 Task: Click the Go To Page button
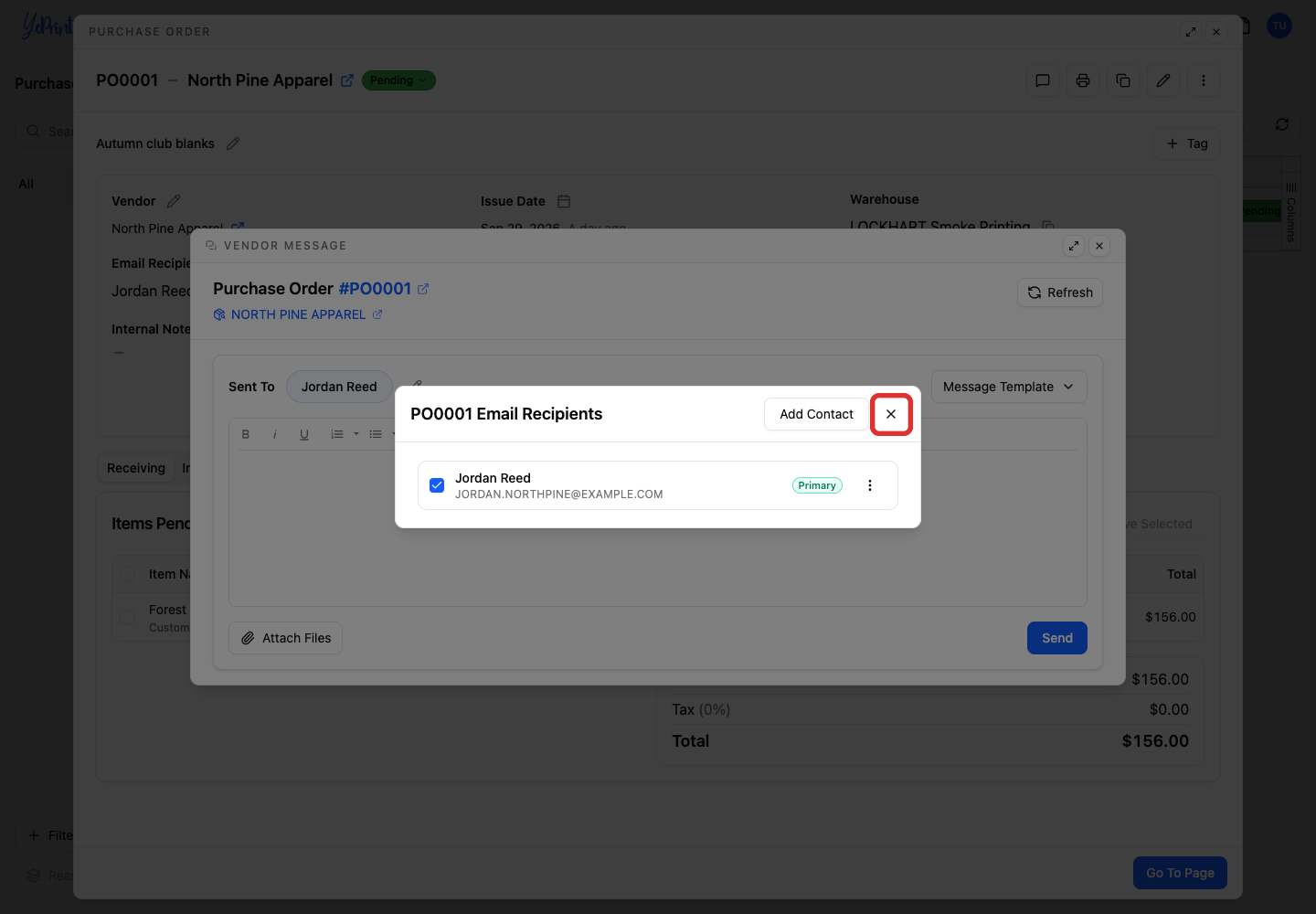pyautogui.click(x=1180, y=873)
